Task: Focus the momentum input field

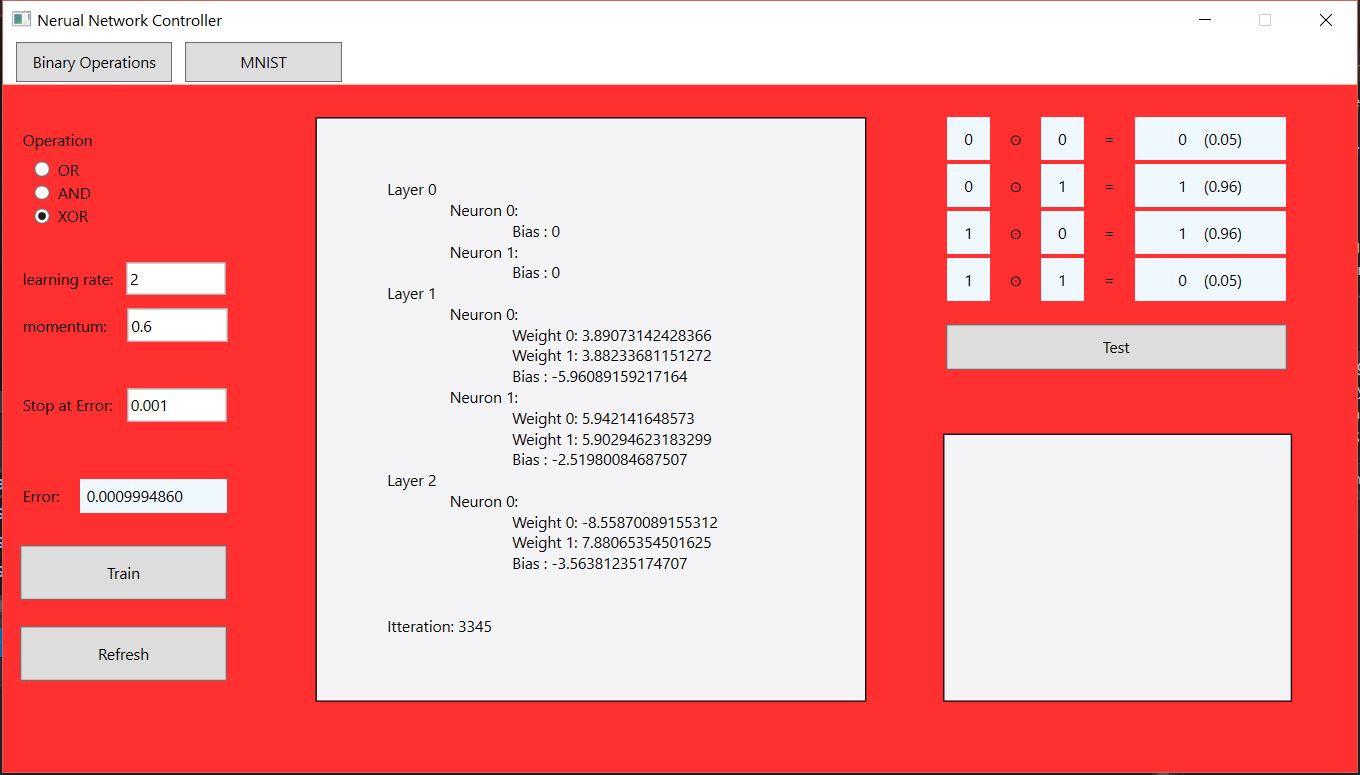Action: pyautogui.click(x=177, y=325)
